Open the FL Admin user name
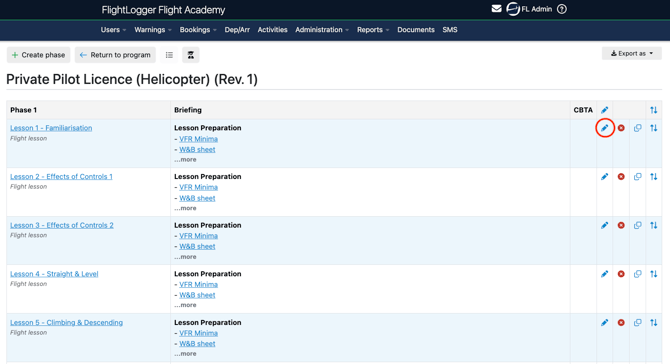The height and width of the screenshot is (364, 670). [x=536, y=9]
